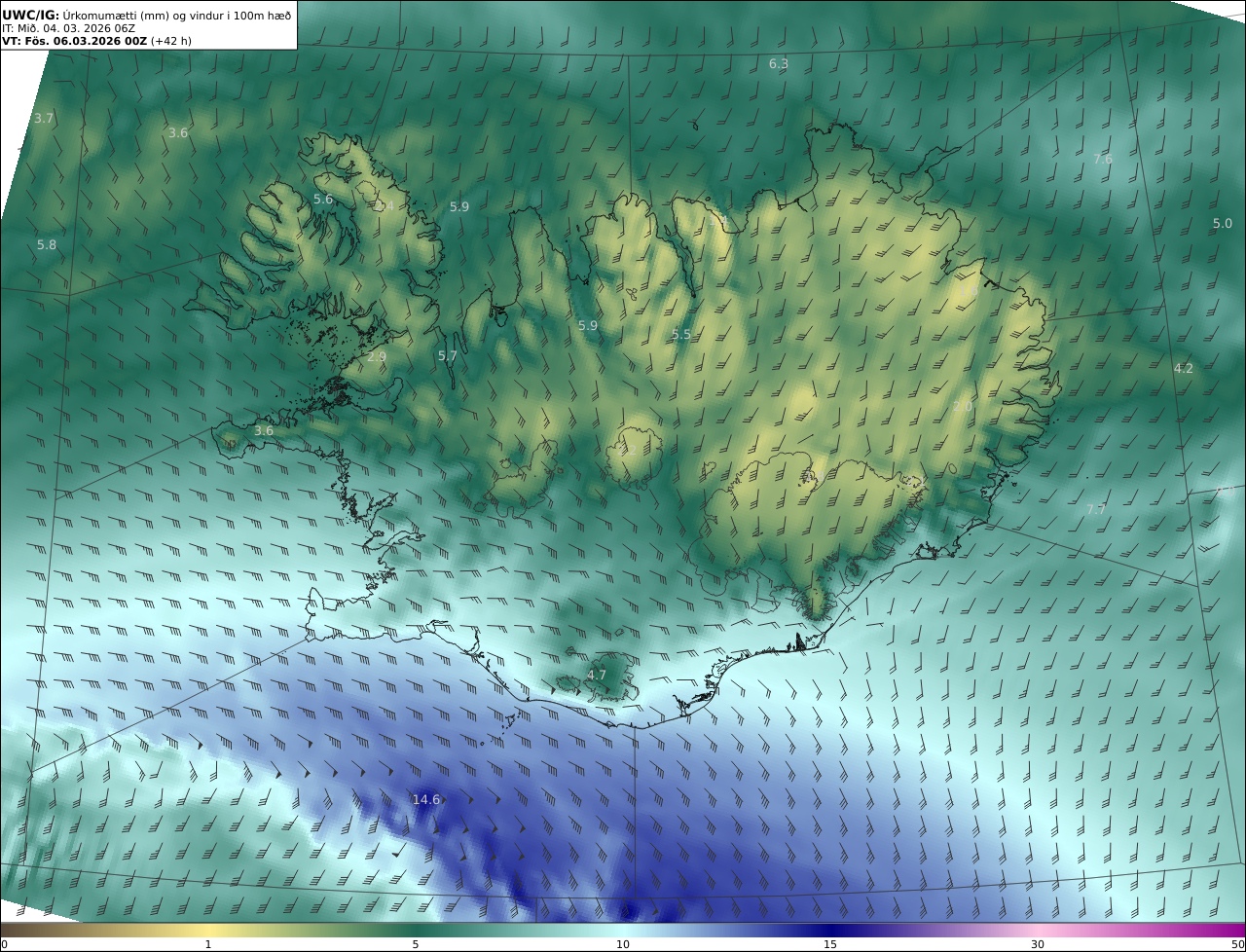Click the valid time line 'VT: Fös. 06.03.2026 00Z'
Image resolution: width=1246 pixels, height=952 pixels.
(75, 41)
